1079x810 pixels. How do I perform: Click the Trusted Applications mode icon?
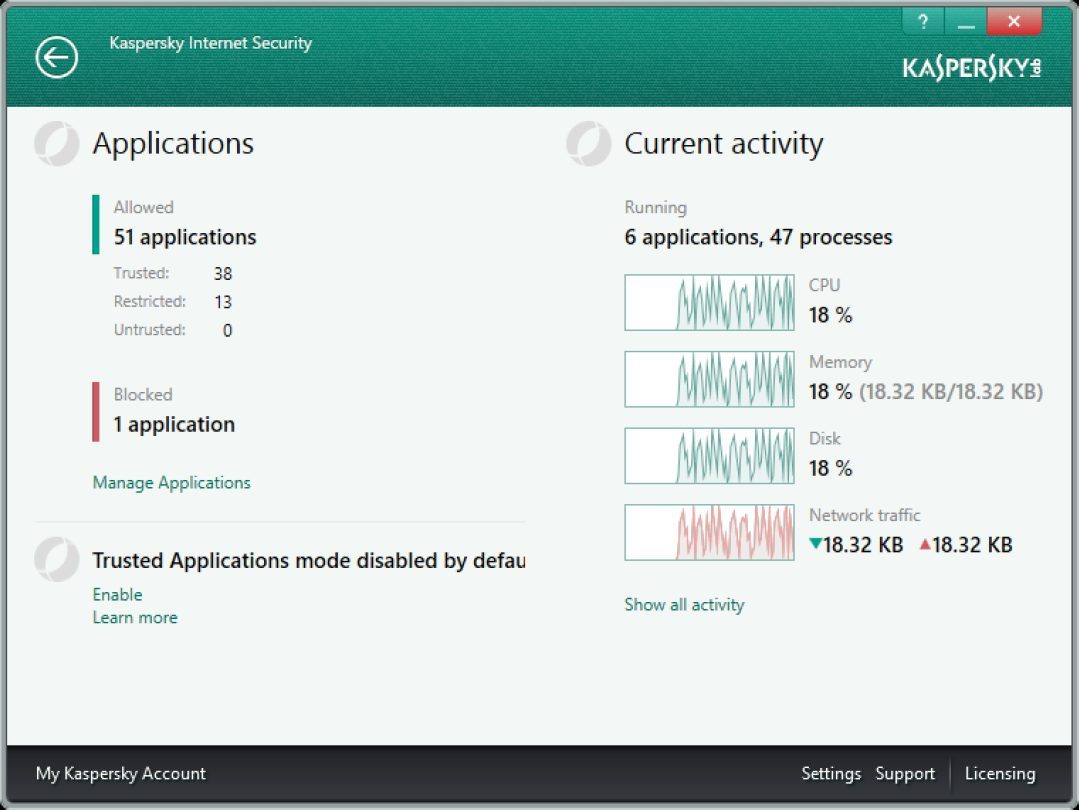point(56,561)
